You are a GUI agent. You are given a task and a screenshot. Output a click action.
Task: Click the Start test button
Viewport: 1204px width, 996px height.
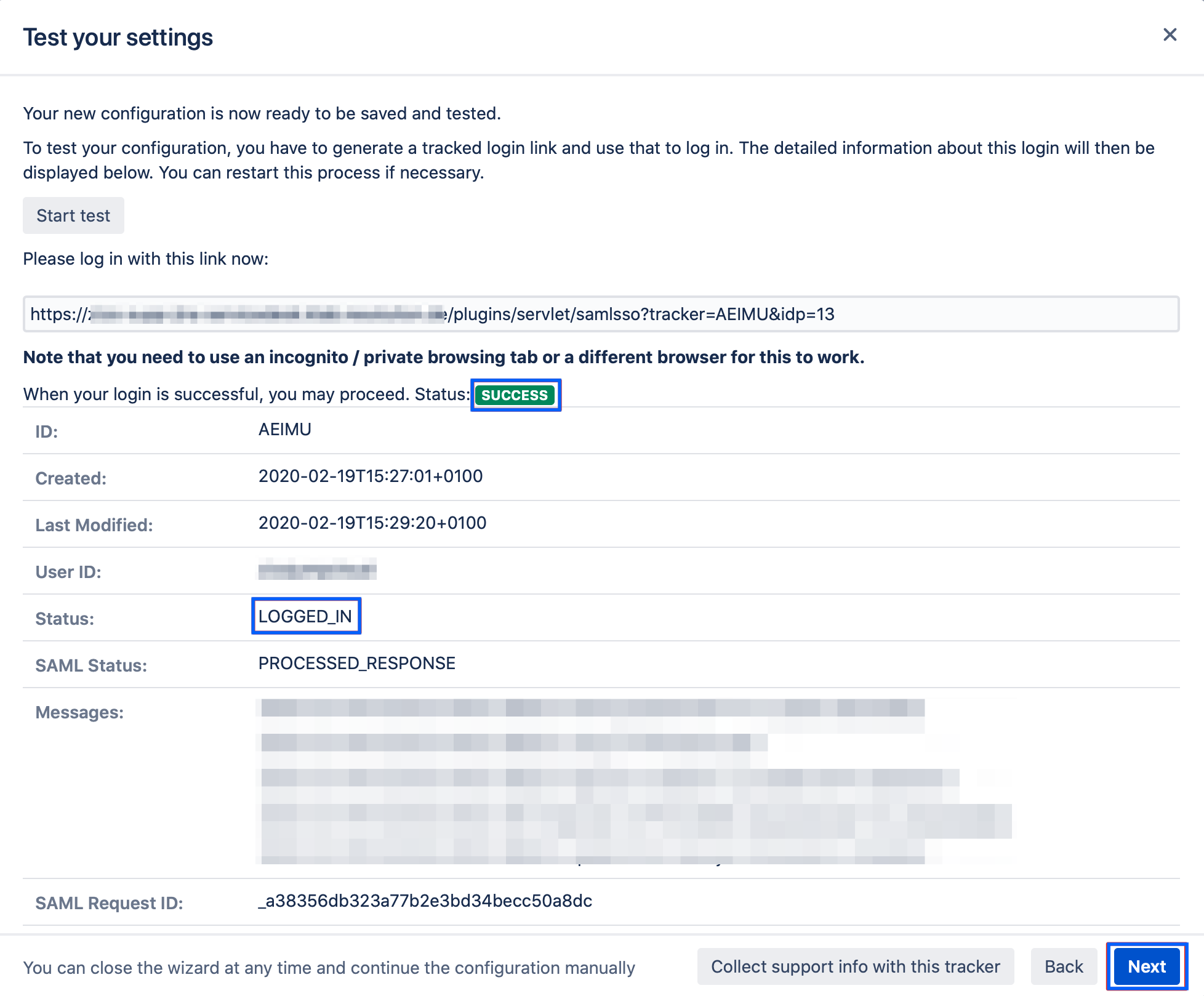coord(73,215)
